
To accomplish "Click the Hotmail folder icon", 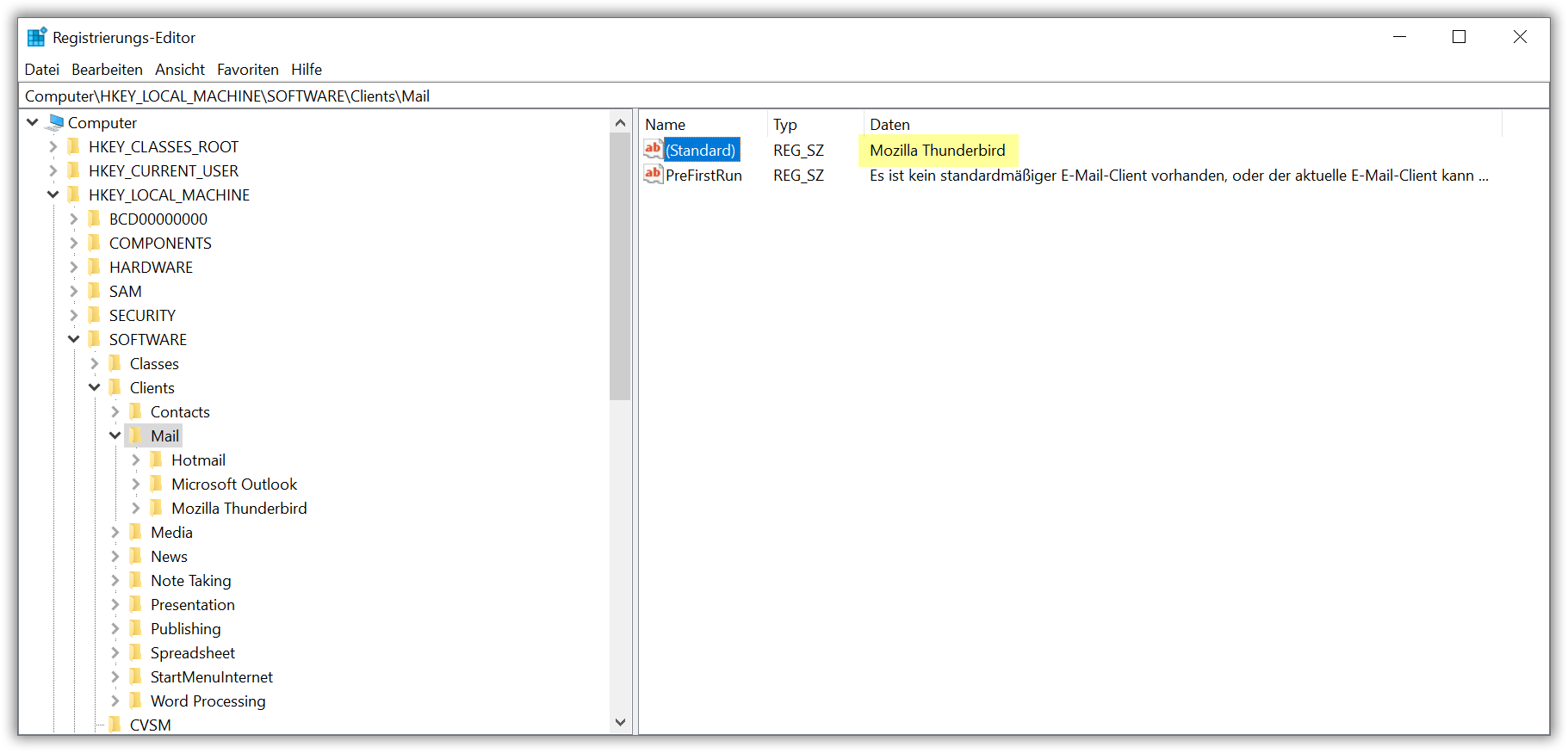I will (x=157, y=460).
